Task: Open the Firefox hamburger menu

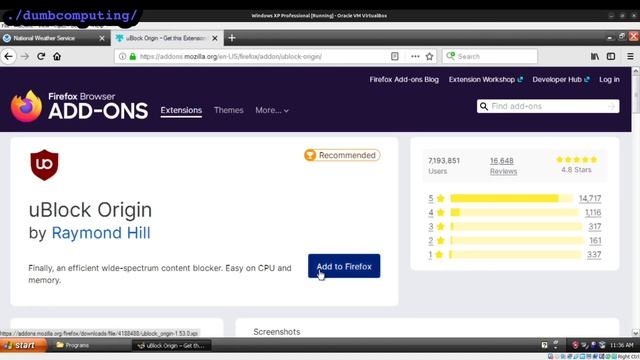Action: coord(630,56)
